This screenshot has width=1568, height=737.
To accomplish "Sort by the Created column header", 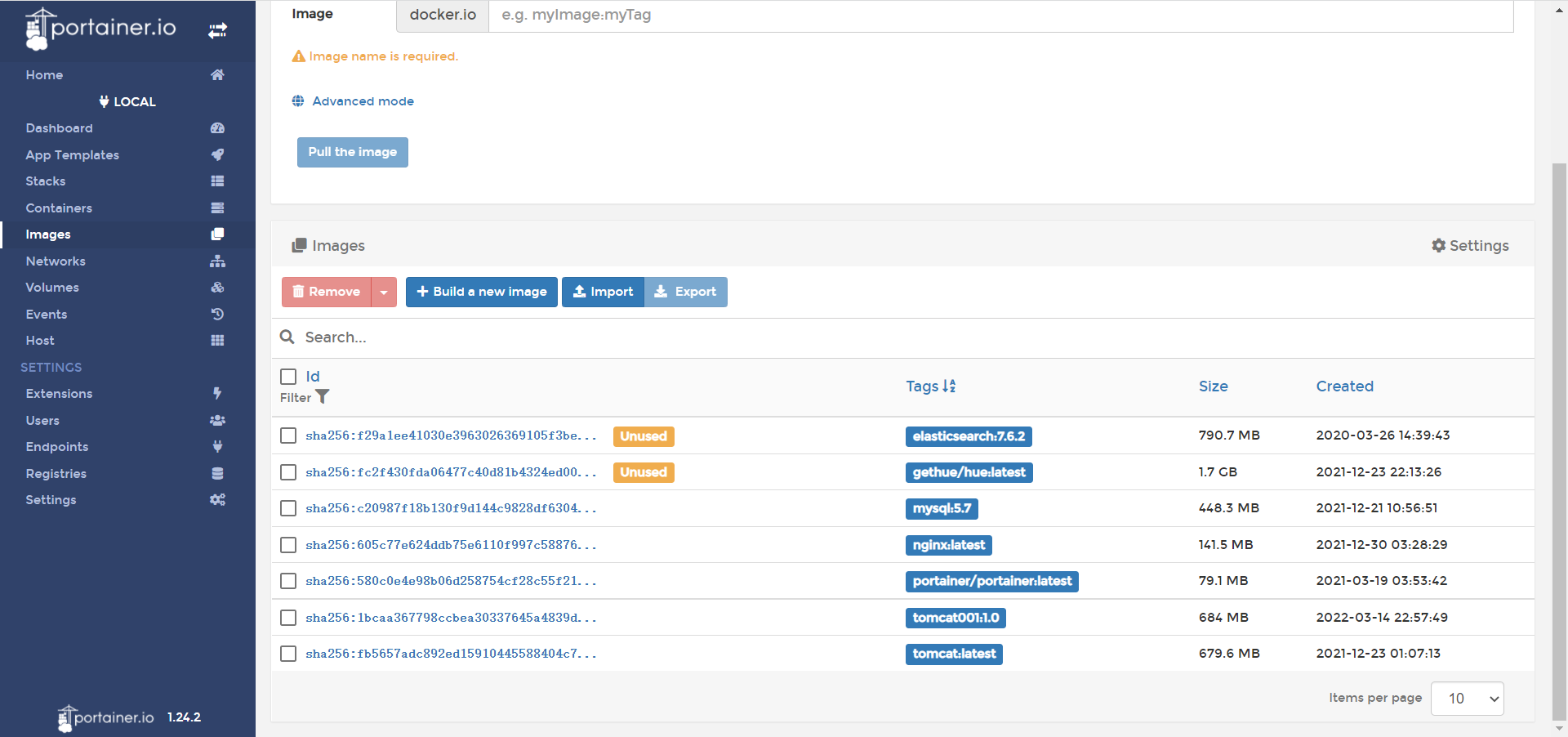I will (x=1344, y=386).
